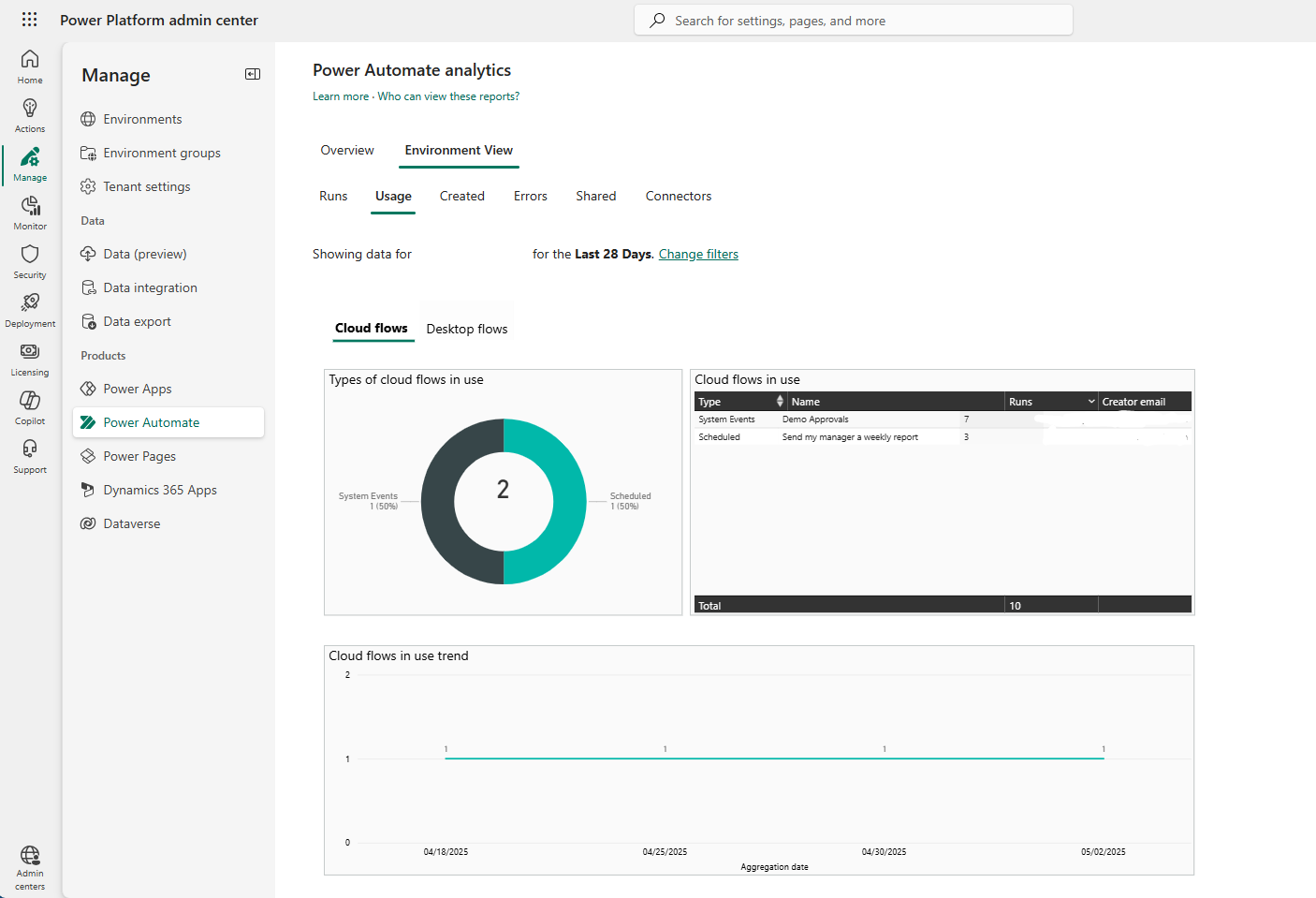Image resolution: width=1316 pixels, height=898 pixels.
Task: Click the Environments globe icon
Action: coord(88,119)
